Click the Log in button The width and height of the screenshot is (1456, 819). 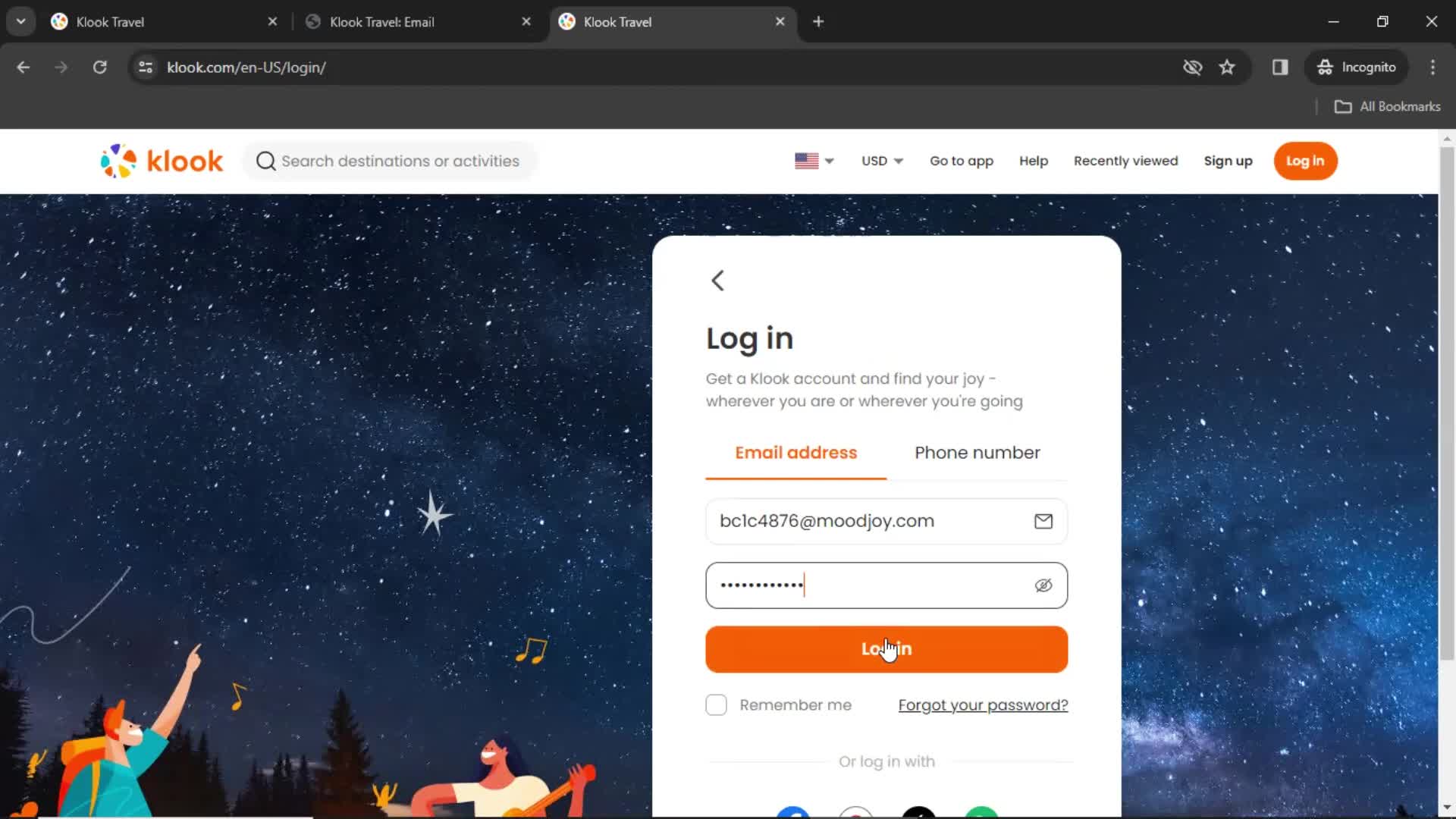886,649
